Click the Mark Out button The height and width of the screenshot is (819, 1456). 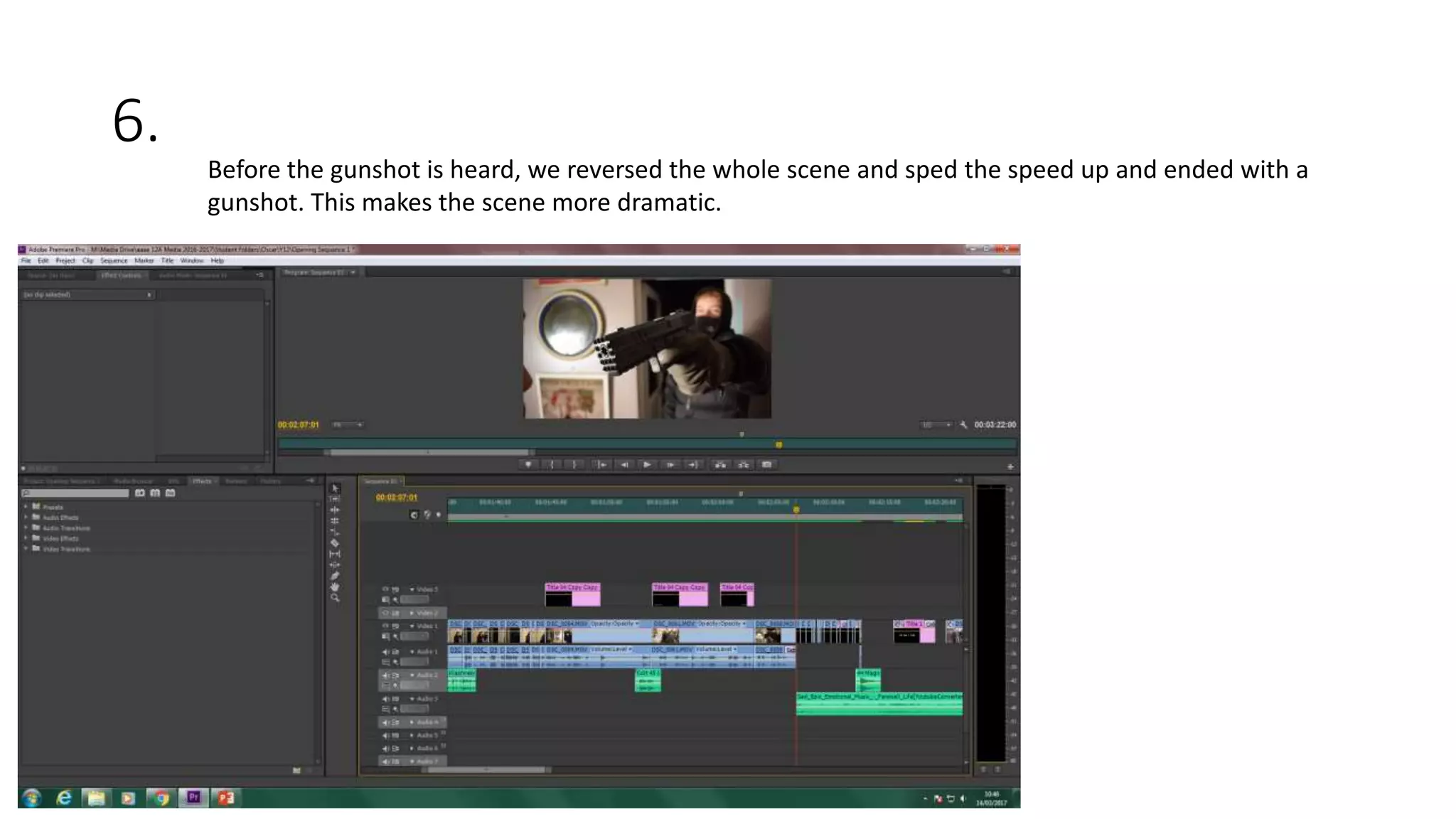point(574,465)
